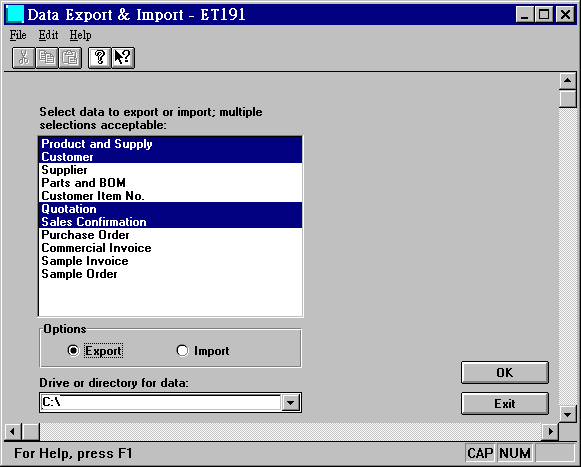This screenshot has height=467, width=581.
Task: Open the File menu
Action: pyautogui.click(x=18, y=35)
